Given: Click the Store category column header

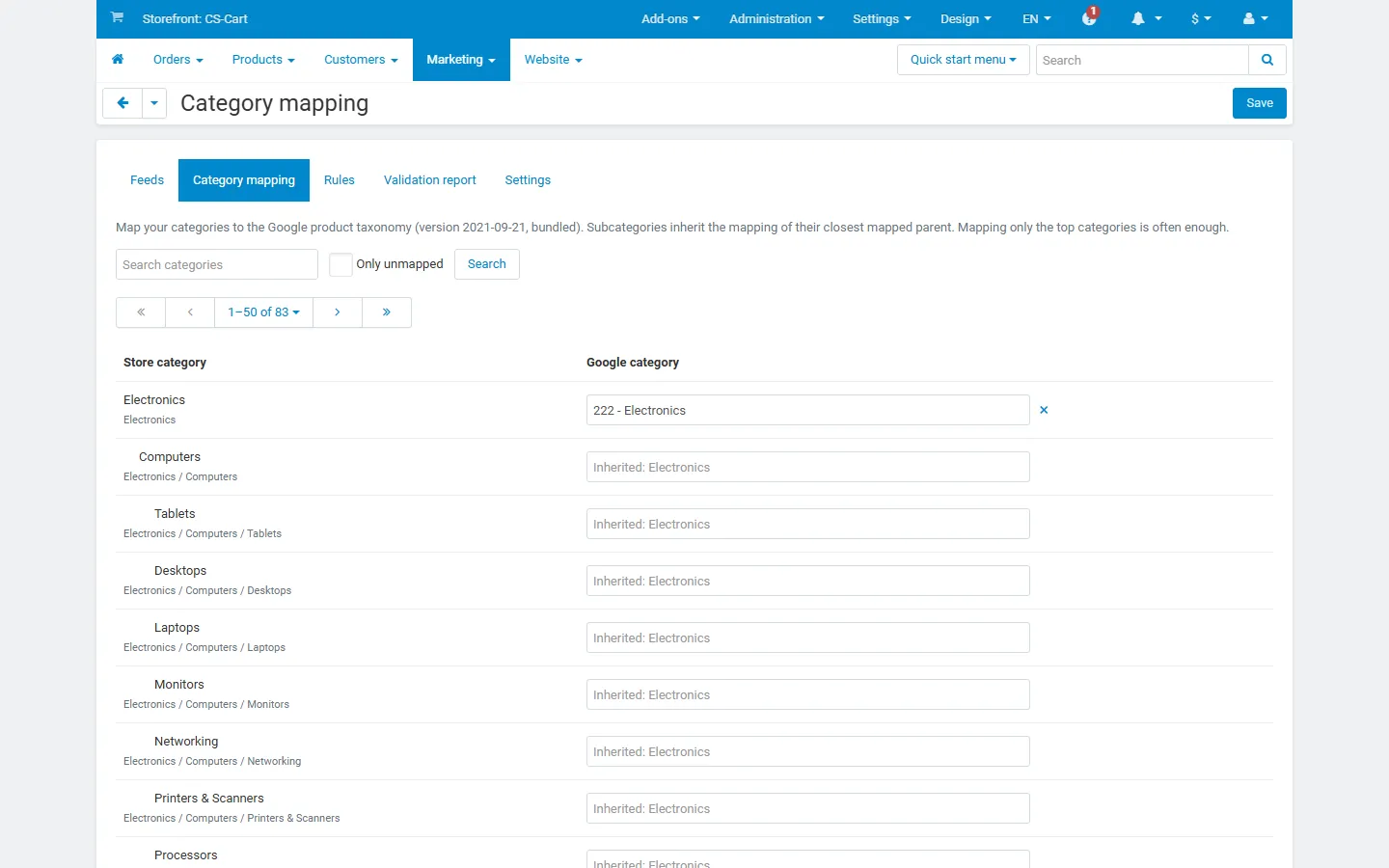Looking at the screenshot, I should (165, 363).
